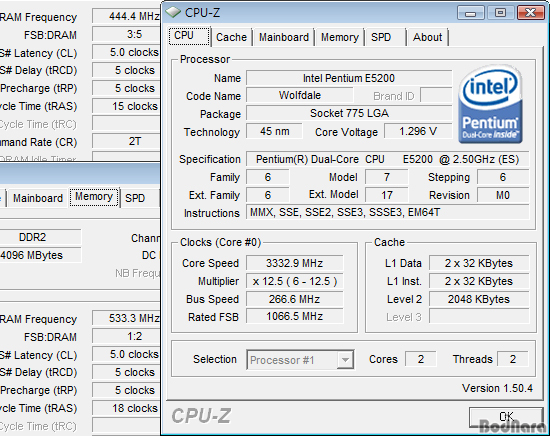Click the memory size 4096 MBytes value
This screenshot has height=436, width=550.
(40, 255)
